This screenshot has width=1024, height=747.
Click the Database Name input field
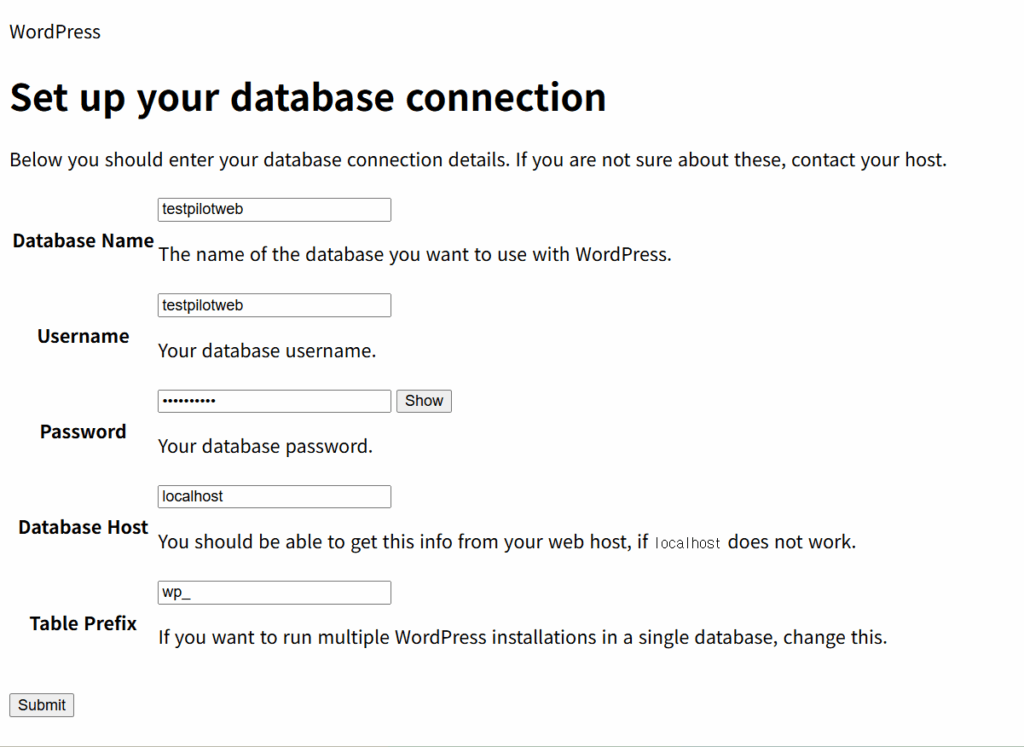point(274,210)
